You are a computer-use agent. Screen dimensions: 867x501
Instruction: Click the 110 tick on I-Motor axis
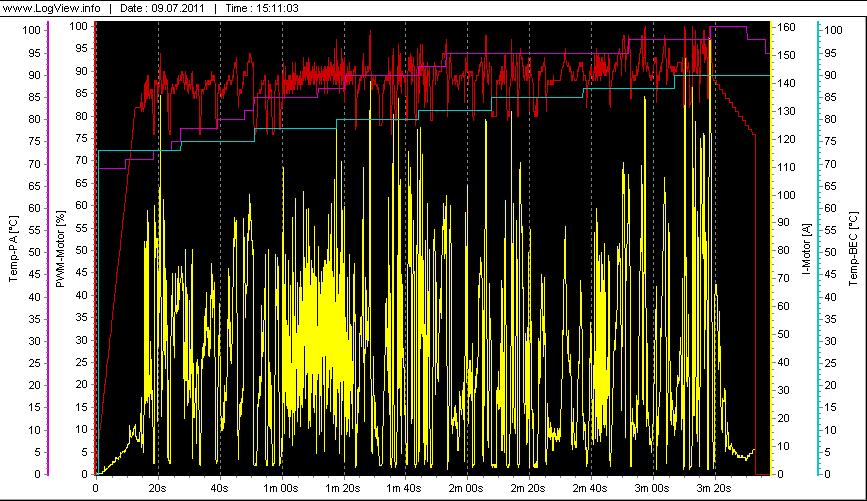pyautogui.click(x=786, y=167)
